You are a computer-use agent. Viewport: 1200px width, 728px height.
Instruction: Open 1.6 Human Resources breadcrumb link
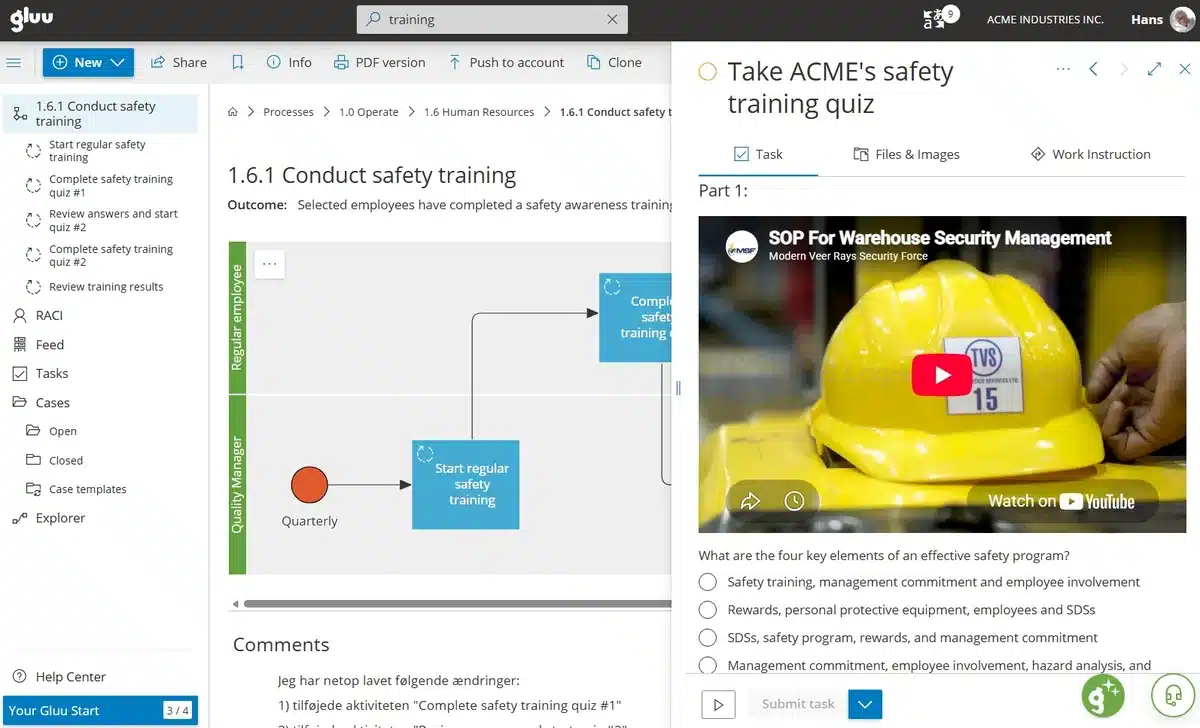[x=479, y=112]
